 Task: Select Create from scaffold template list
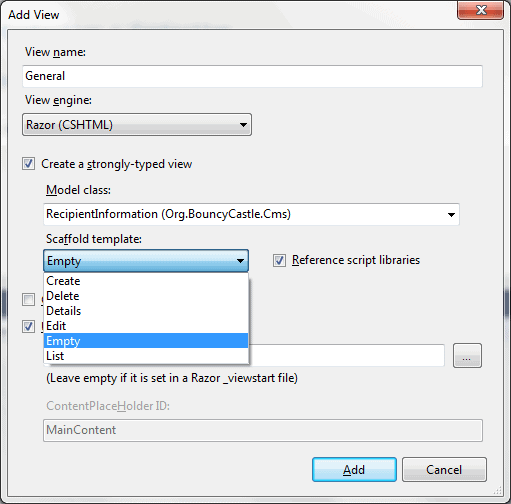click(x=146, y=281)
